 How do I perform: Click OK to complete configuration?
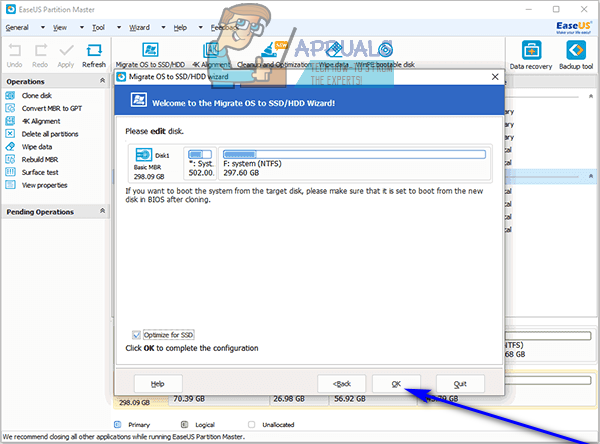pos(396,384)
